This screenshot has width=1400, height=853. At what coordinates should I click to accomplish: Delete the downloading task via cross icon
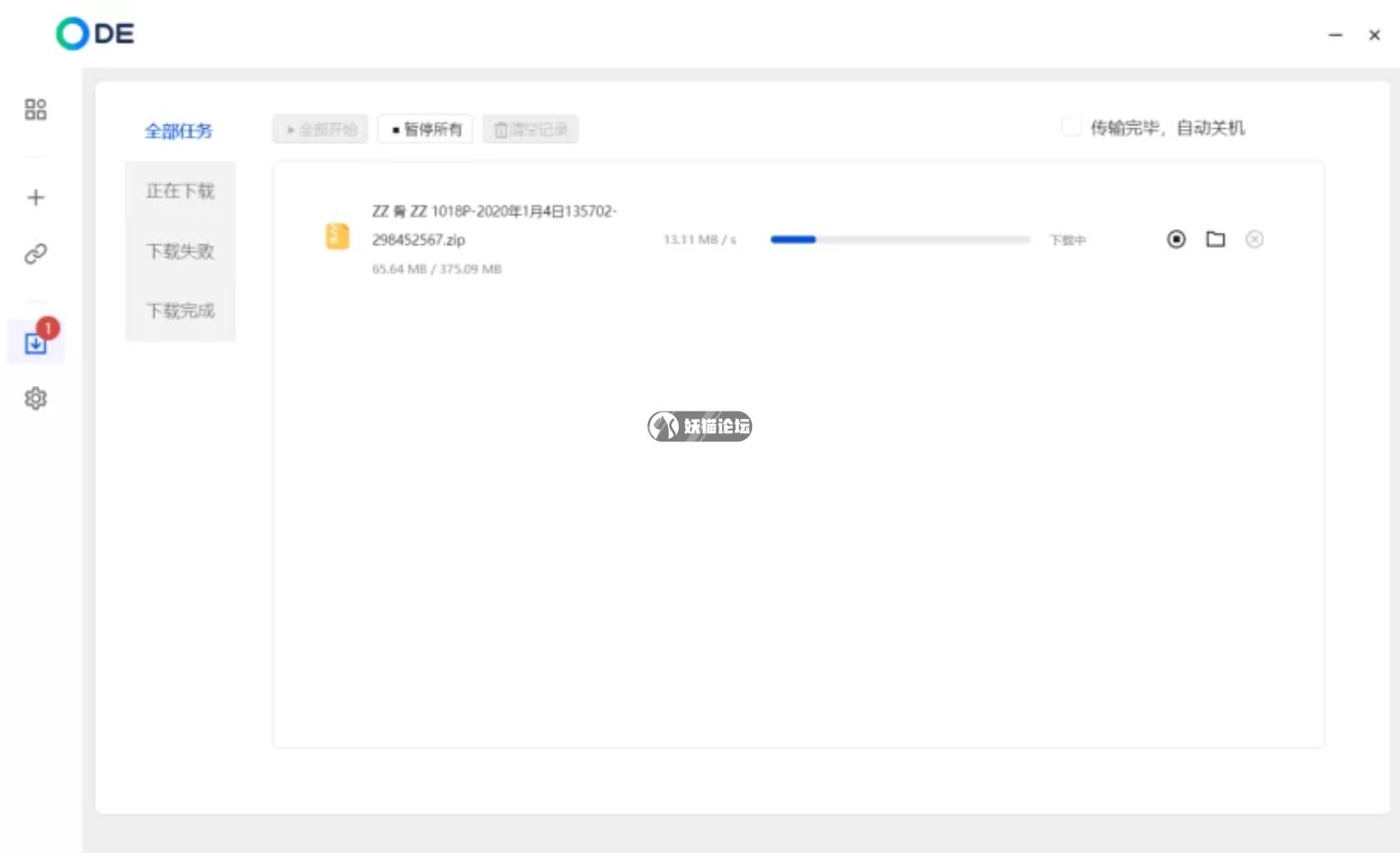click(1254, 239)
